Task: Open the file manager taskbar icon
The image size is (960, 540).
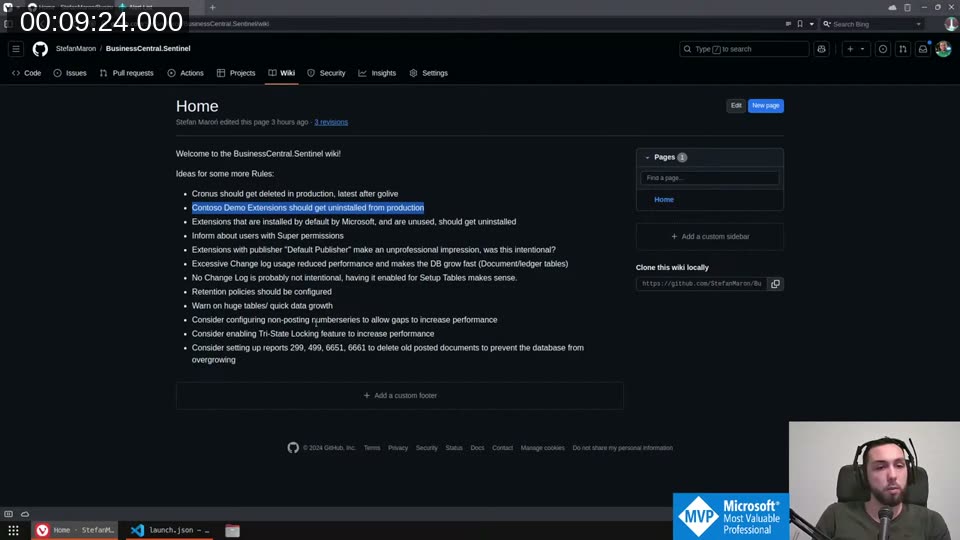Action: (232, 531)
